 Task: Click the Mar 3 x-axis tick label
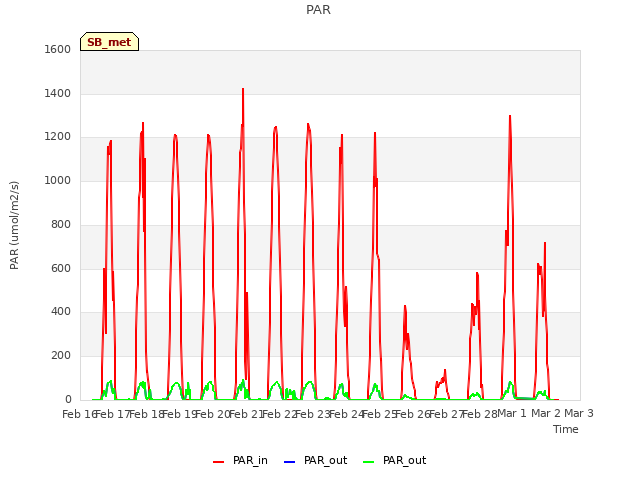579,413
